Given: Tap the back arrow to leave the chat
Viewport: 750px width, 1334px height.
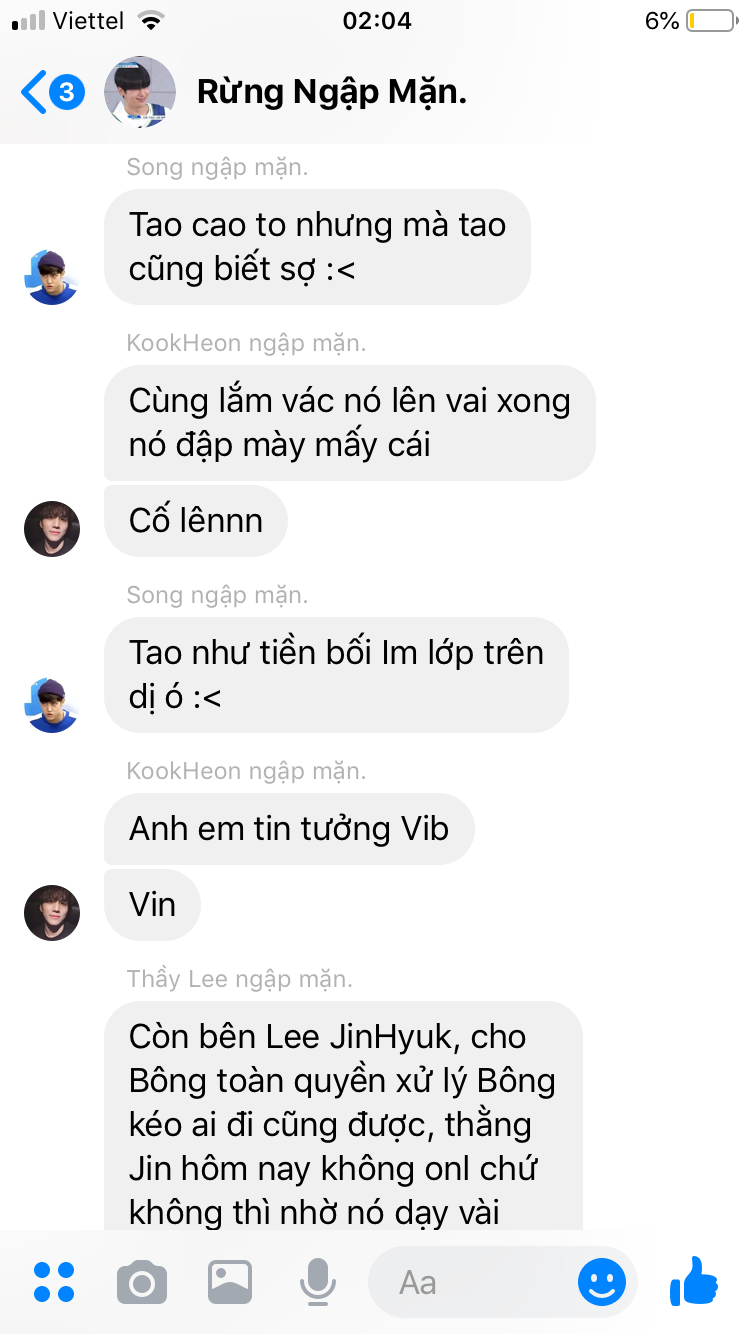Looking at the screenshot, I should click(35, 93).
